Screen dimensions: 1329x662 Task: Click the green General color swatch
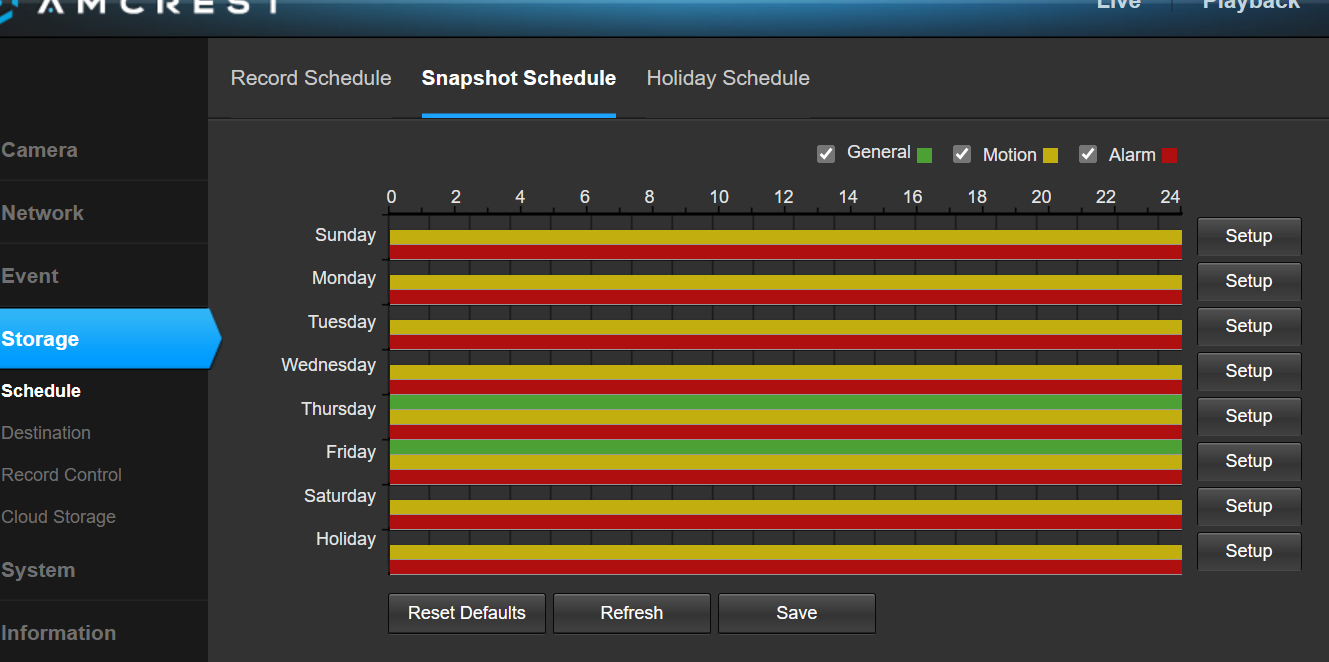coord(924,155)
